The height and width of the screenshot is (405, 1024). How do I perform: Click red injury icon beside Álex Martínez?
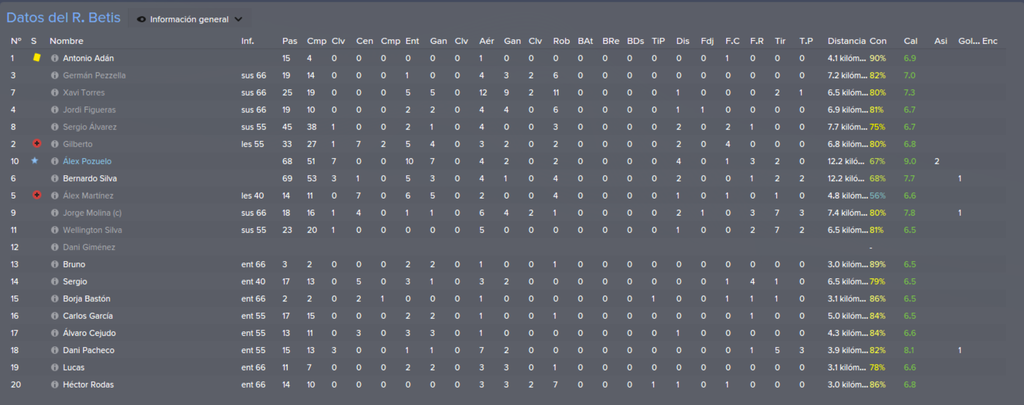37,195
